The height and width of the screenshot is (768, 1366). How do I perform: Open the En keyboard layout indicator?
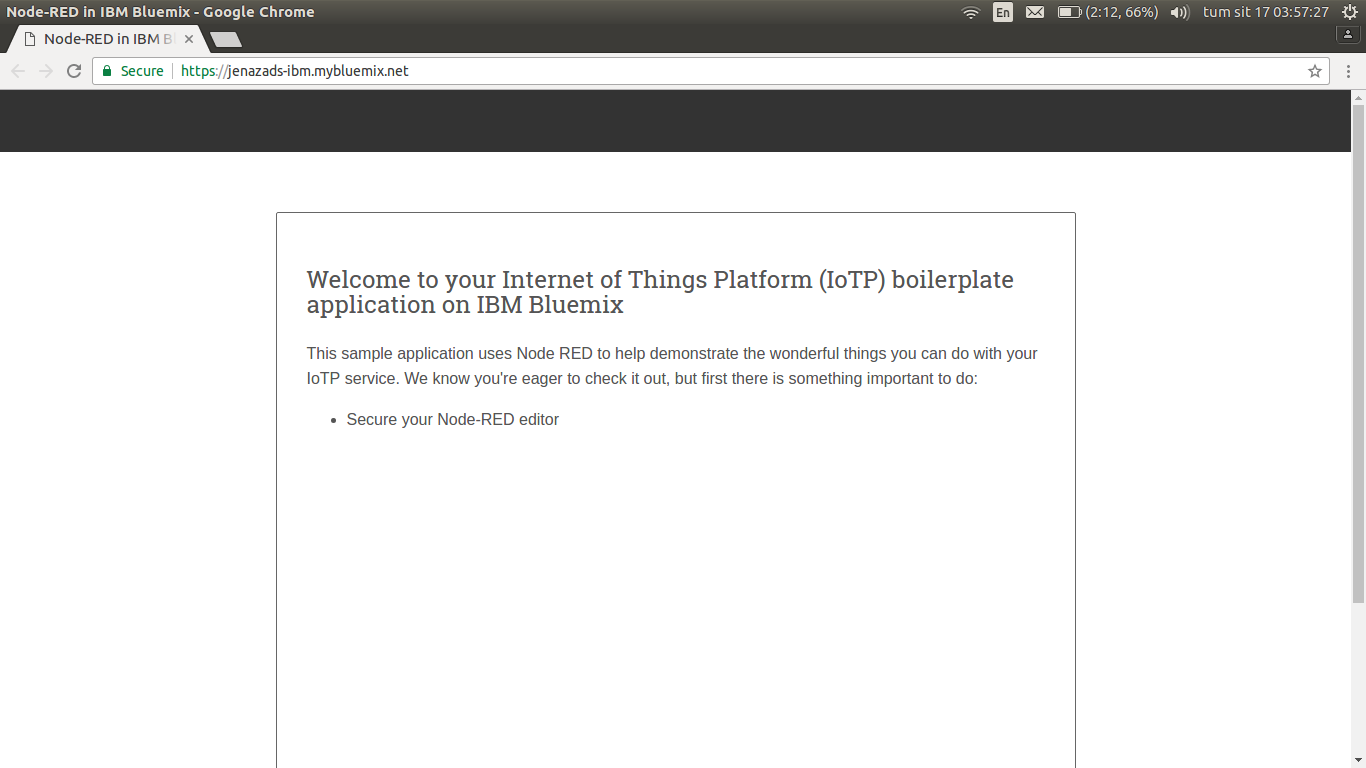(1003, 12)
